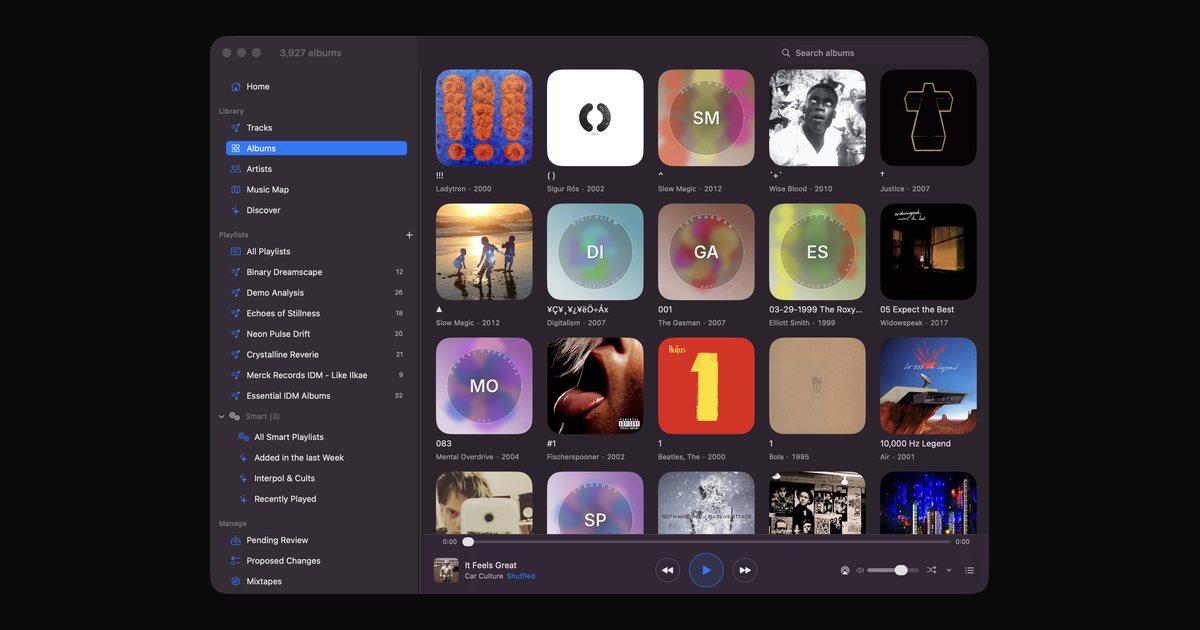The width and height of the screenshot is (1200, 630).
Task: Skip to the next track
Action: click(x=744, y=570)
